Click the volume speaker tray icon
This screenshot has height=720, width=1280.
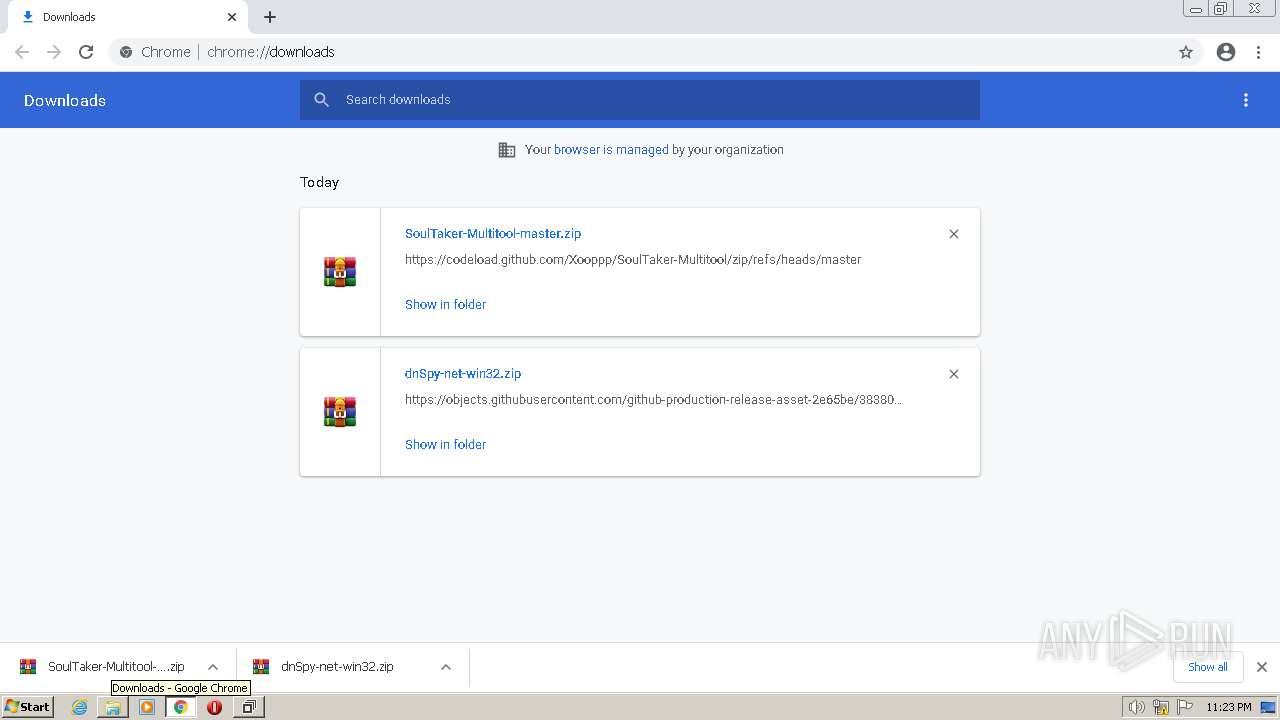[1136, 707]
